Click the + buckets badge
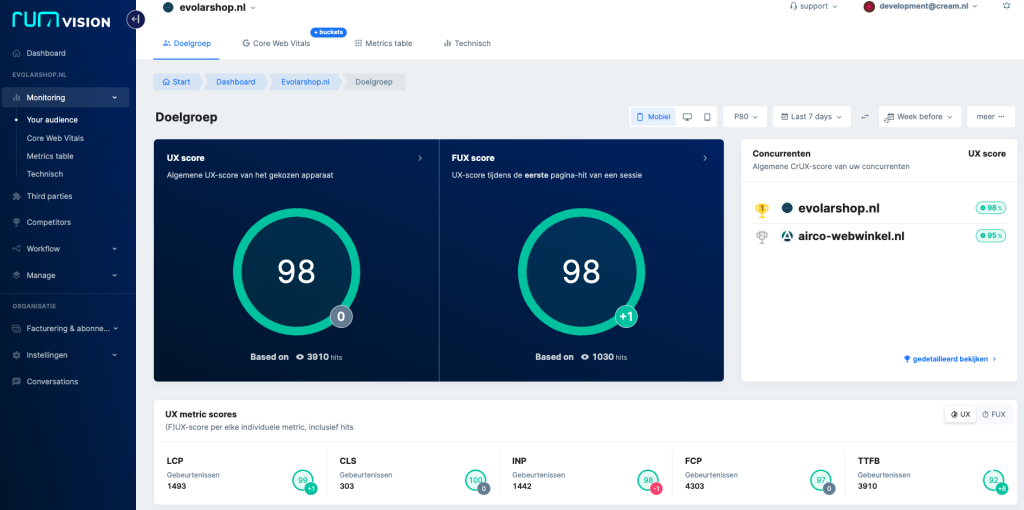Image resolution: width=1024 pixels, height=510 pixels. (328, 32)
